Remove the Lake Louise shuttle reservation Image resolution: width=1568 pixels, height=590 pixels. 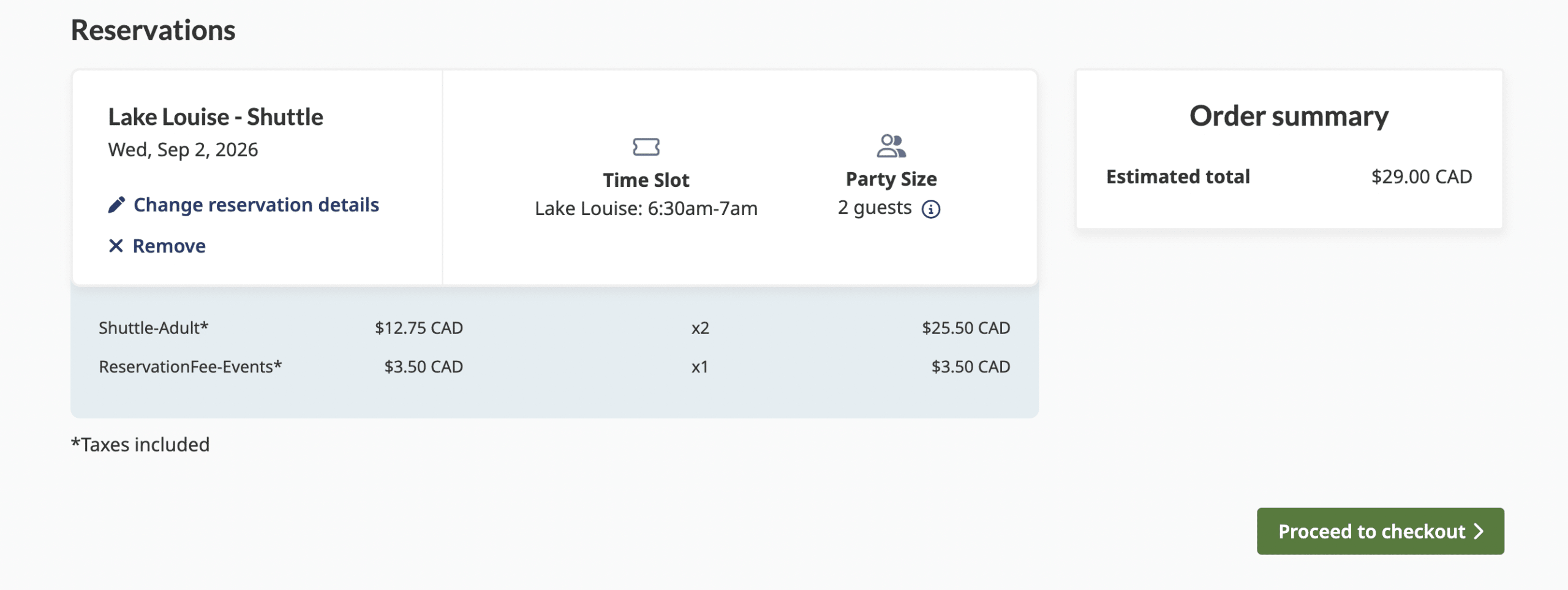tap(169, 246)
